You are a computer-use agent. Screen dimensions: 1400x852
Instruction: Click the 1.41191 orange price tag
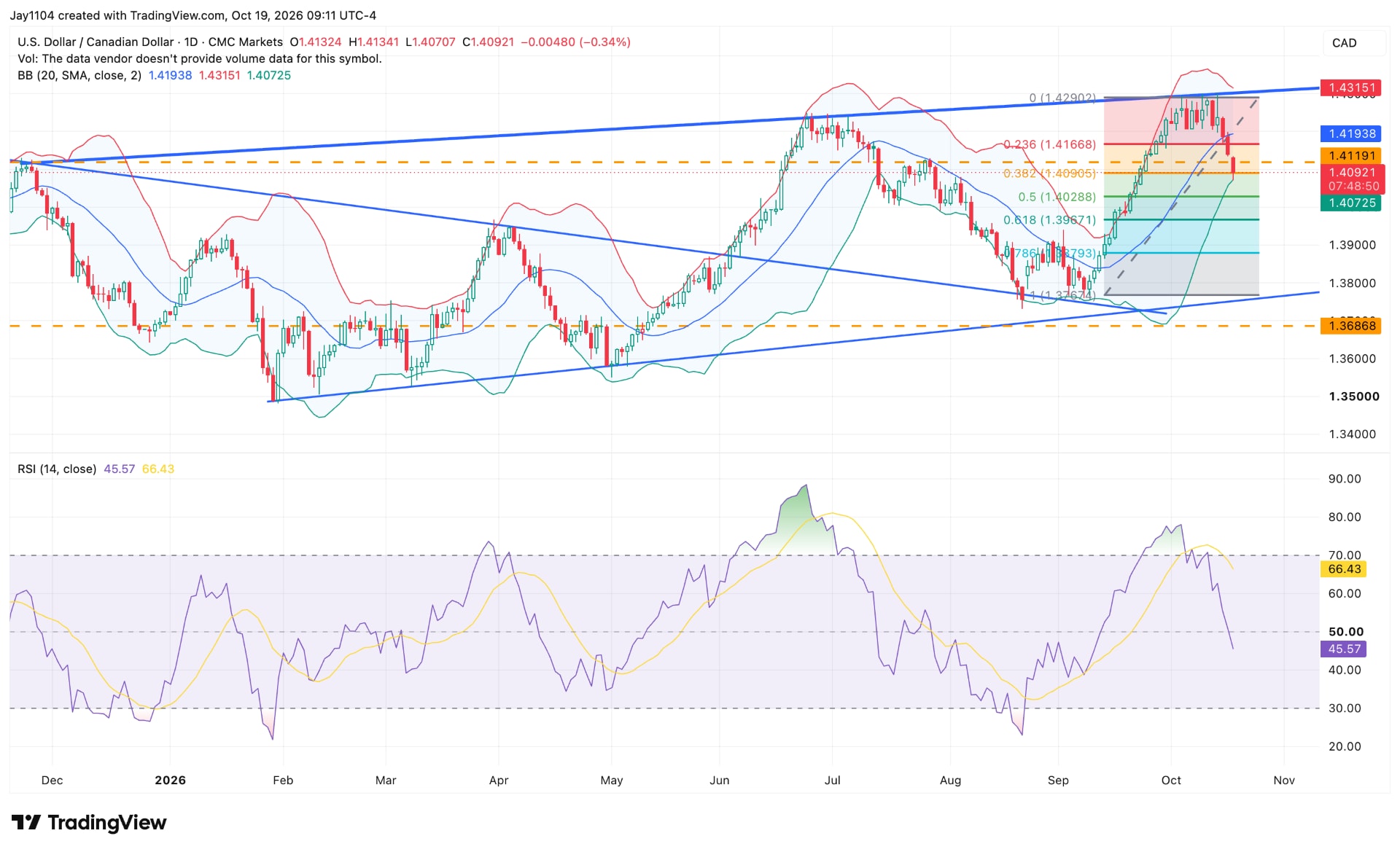click(x=1351, y=155)
